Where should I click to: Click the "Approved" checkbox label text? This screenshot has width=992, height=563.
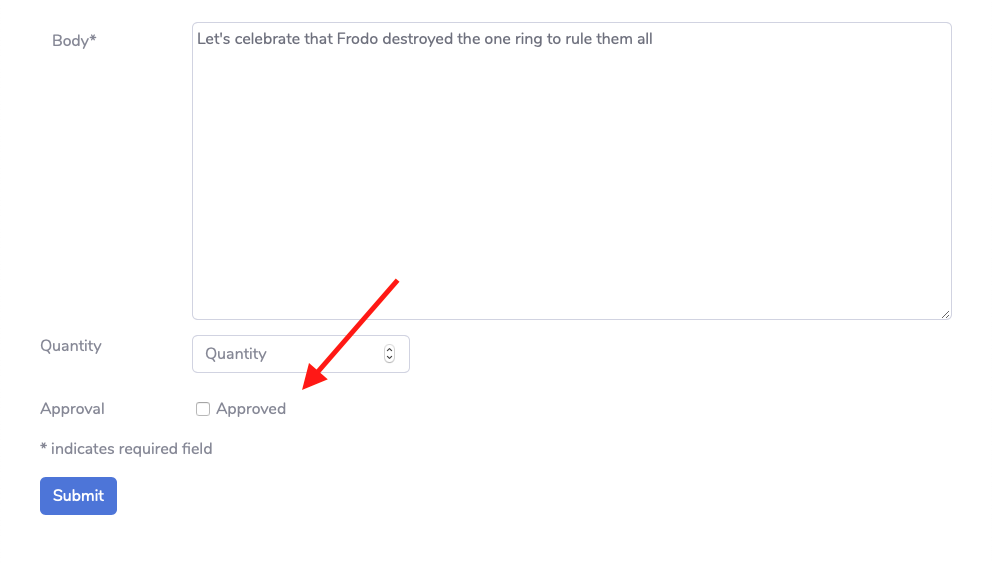(251, 409)
